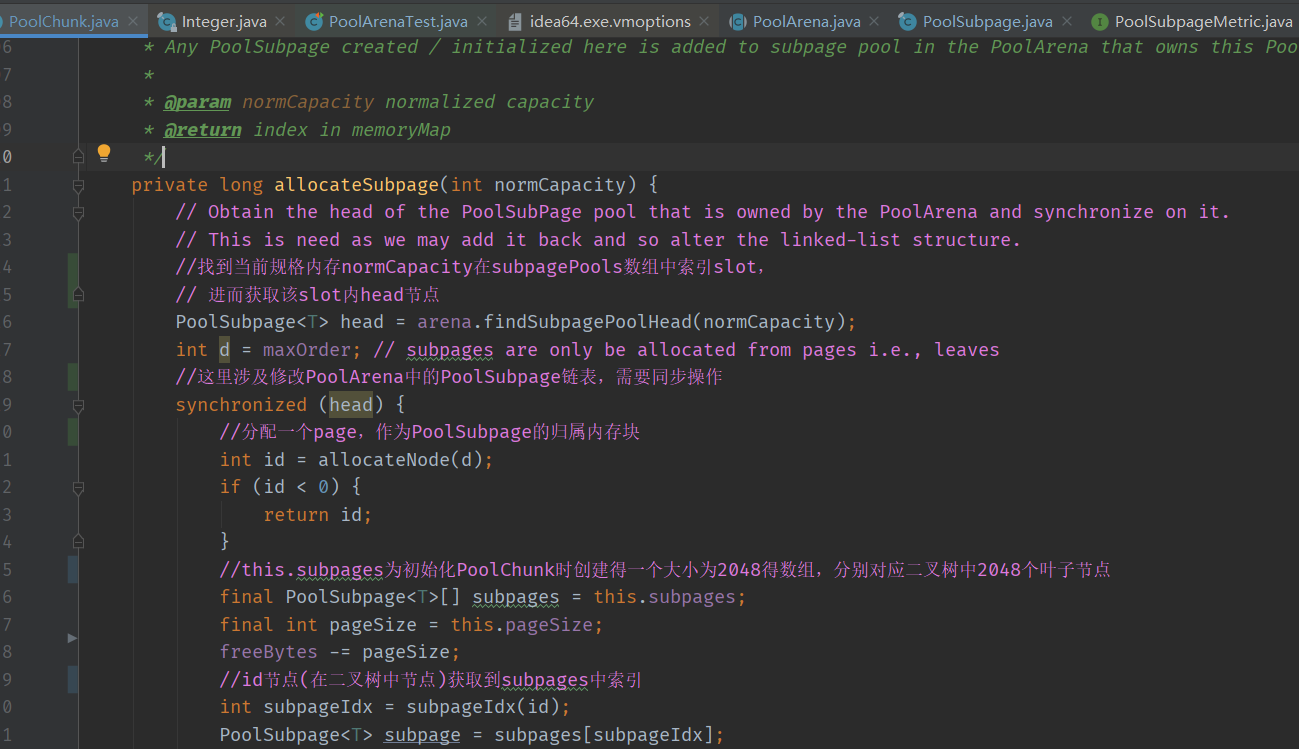Collapse the 'if (id < 0)' block
Viewport: 1299px width, 749px height.
tap(78, 487)
